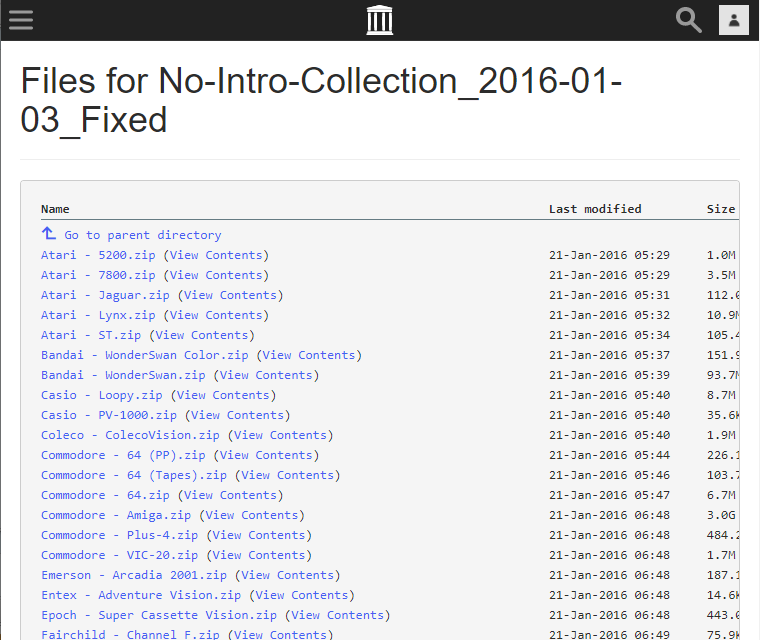View Contents of Bandai - WonderSwan.zip
Screen dimensions: 760x640
click(266, 375)
